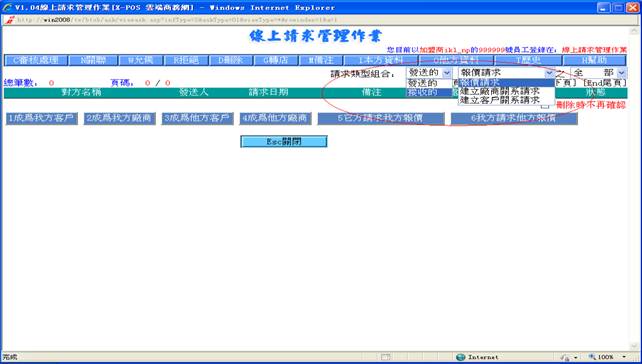Choose 建立客戶關系請求 from the list

coord(506,100)
